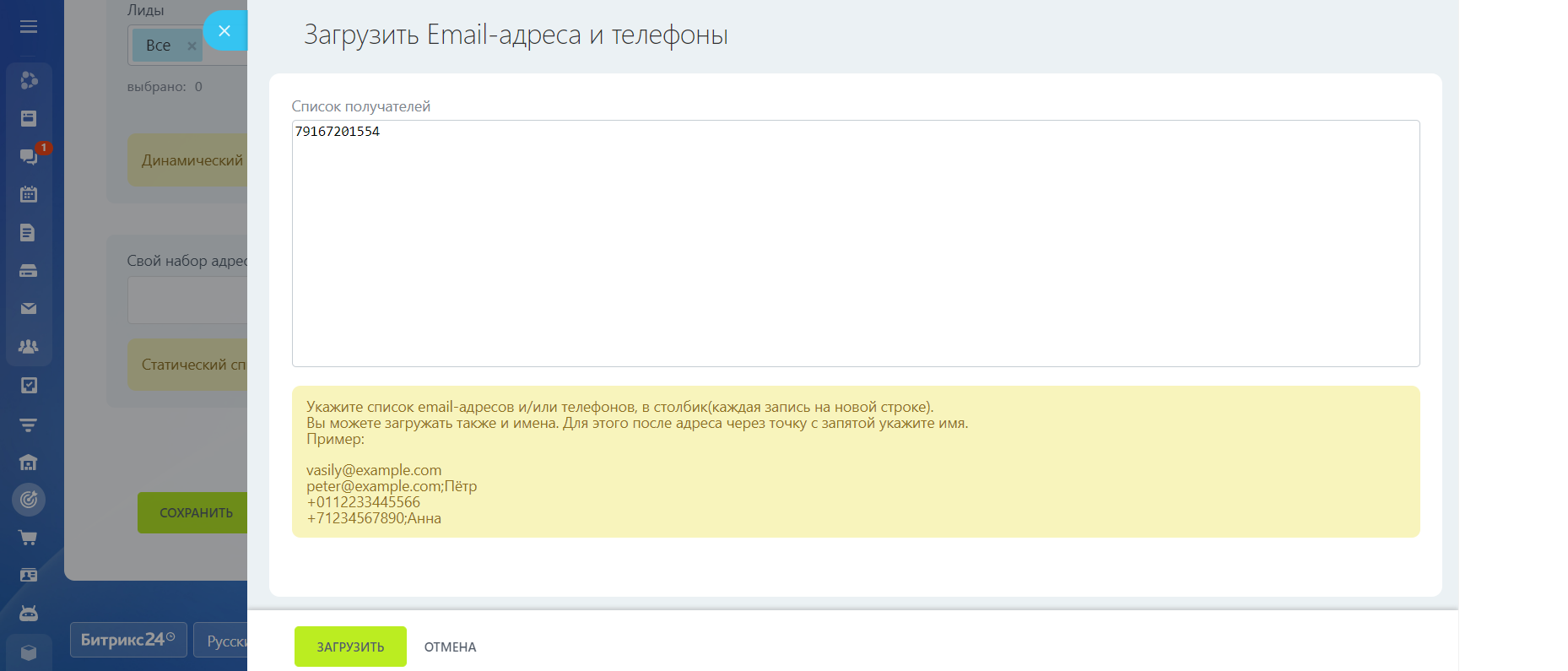
Task: Close the slider panel with the X
Action: point(224,30)
